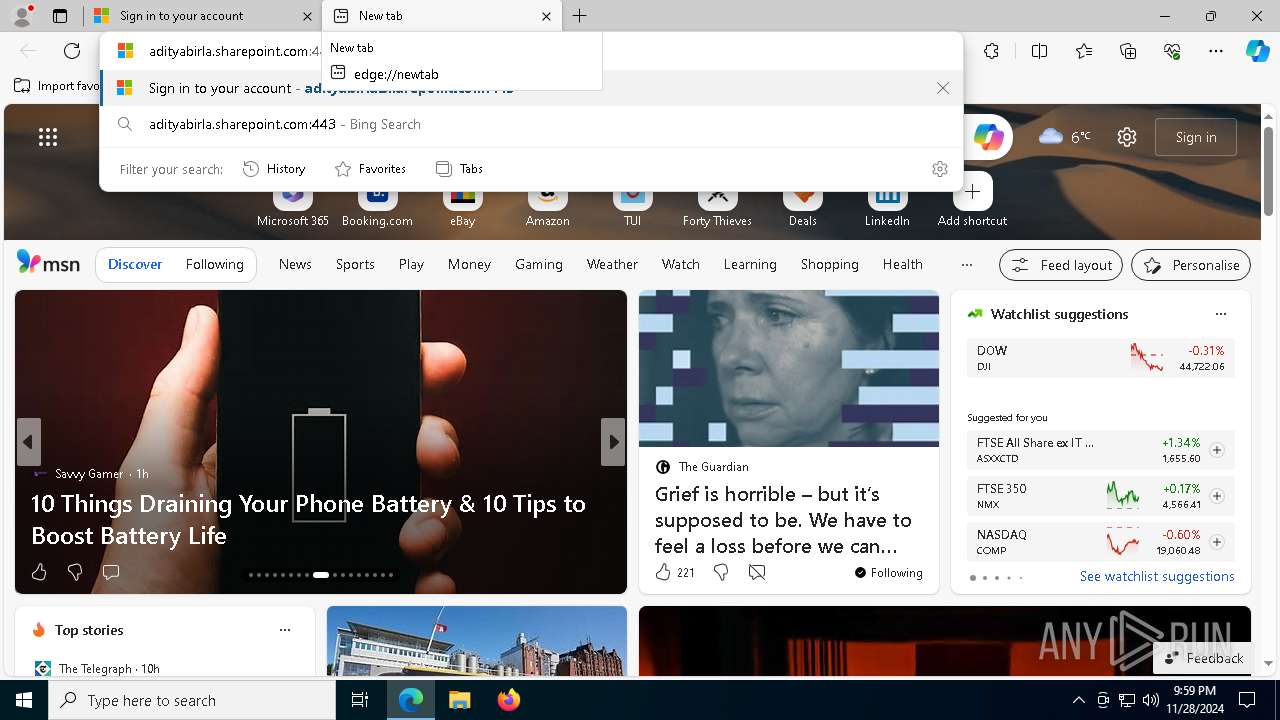Select the Discover tab
1280x720 pixels.
tap(135, 265)
